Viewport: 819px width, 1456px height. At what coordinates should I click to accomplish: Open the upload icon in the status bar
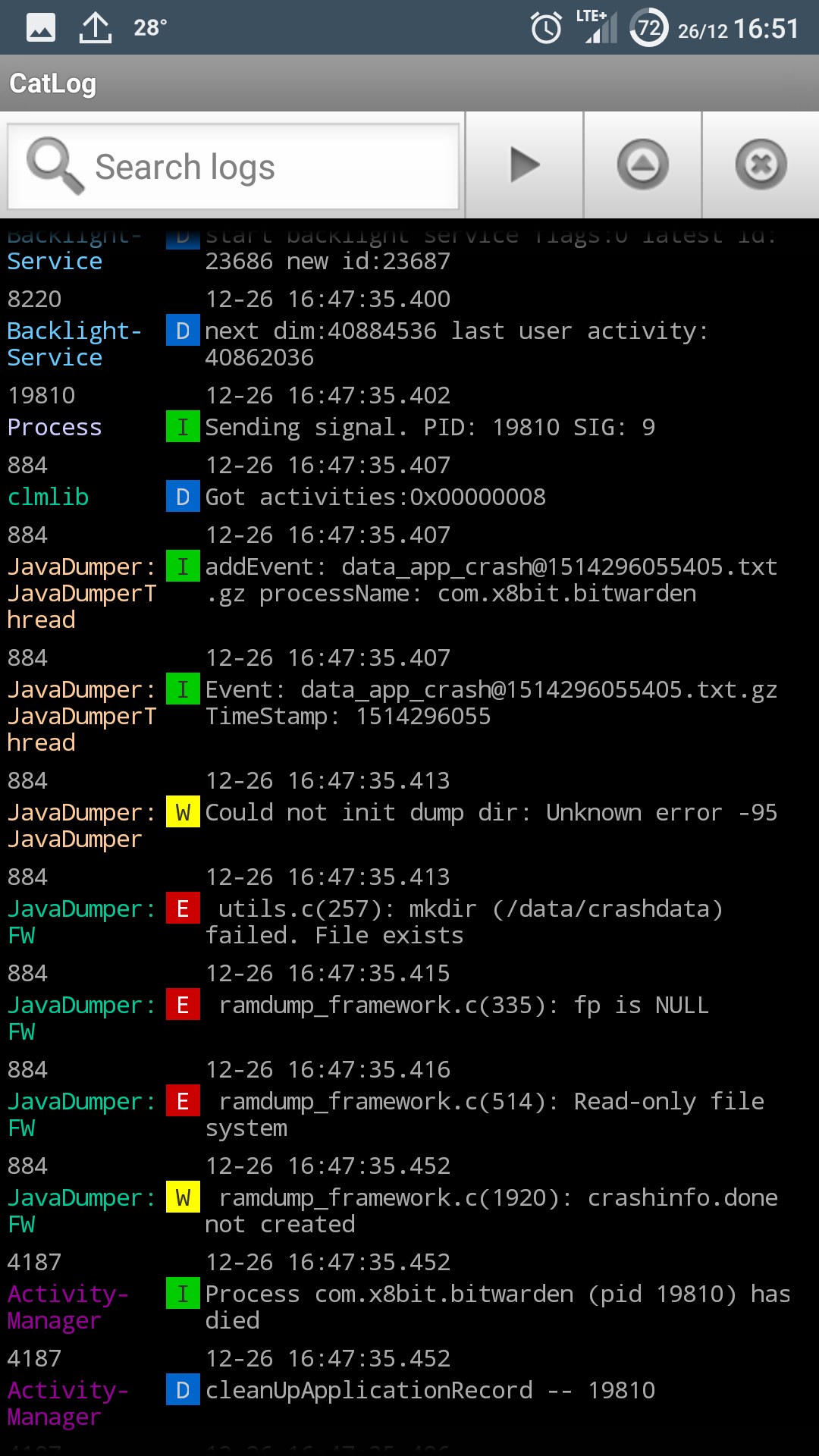(94, 27)
